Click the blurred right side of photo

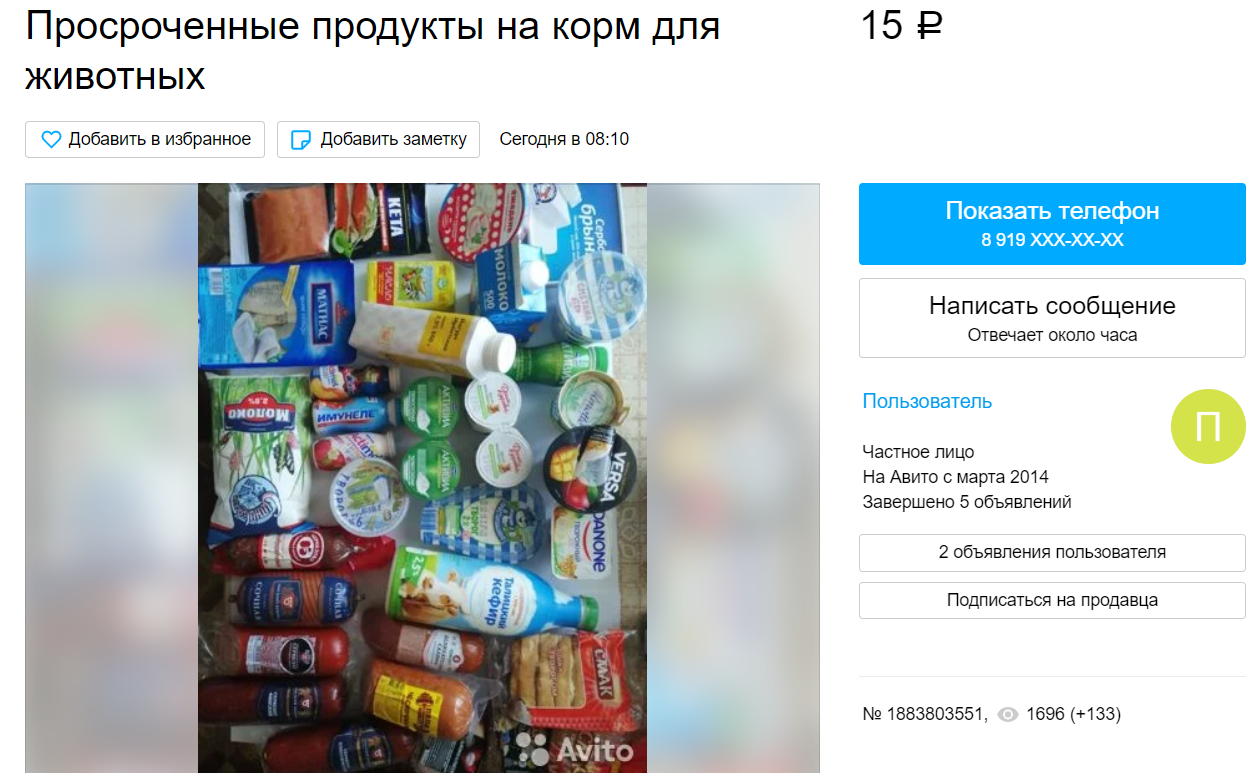tap(733, 478)
